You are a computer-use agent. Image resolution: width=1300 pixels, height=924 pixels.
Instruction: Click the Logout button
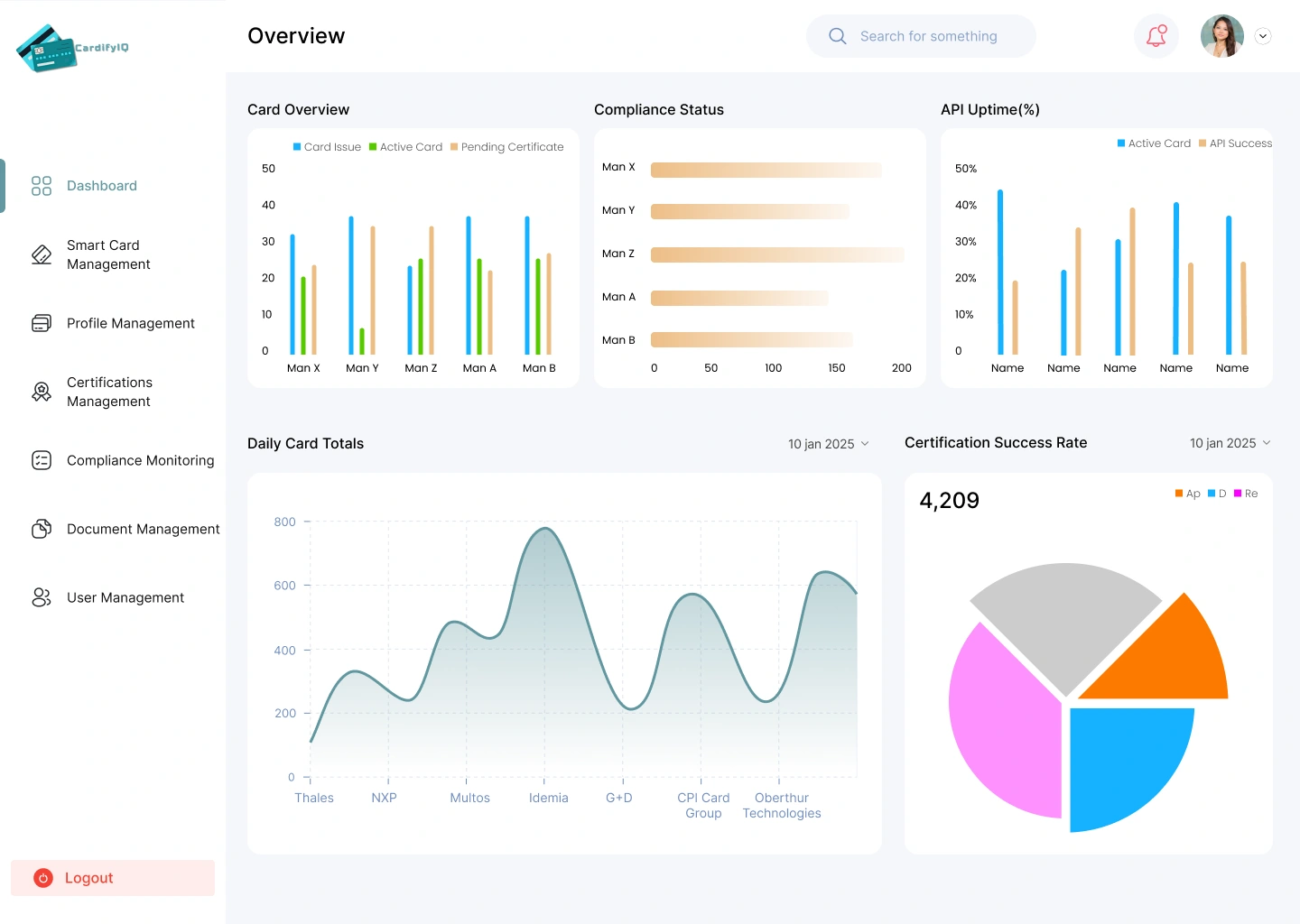point(113,878)
